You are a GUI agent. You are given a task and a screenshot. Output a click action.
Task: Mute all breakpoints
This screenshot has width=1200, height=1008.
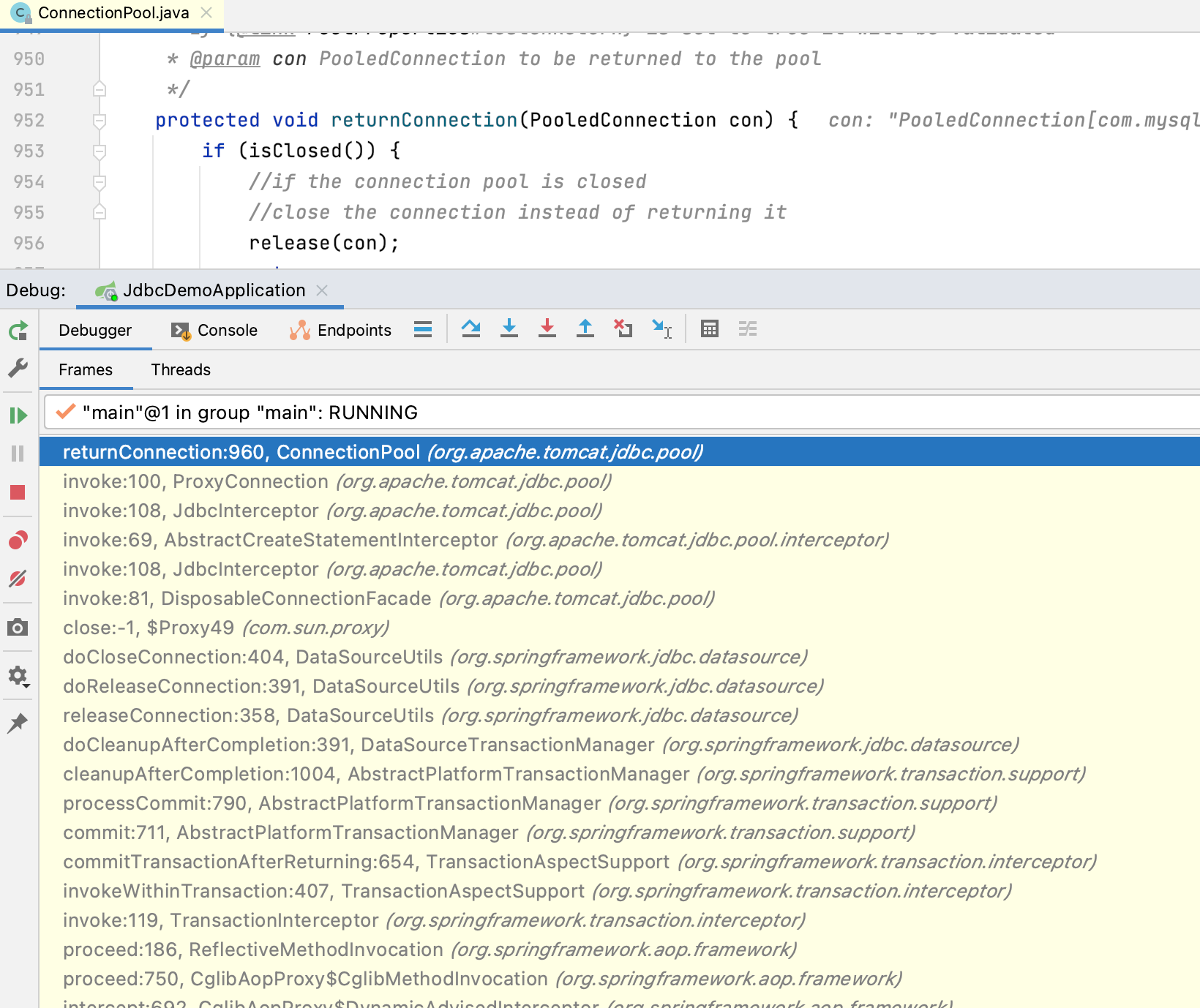tap(18, 579)
